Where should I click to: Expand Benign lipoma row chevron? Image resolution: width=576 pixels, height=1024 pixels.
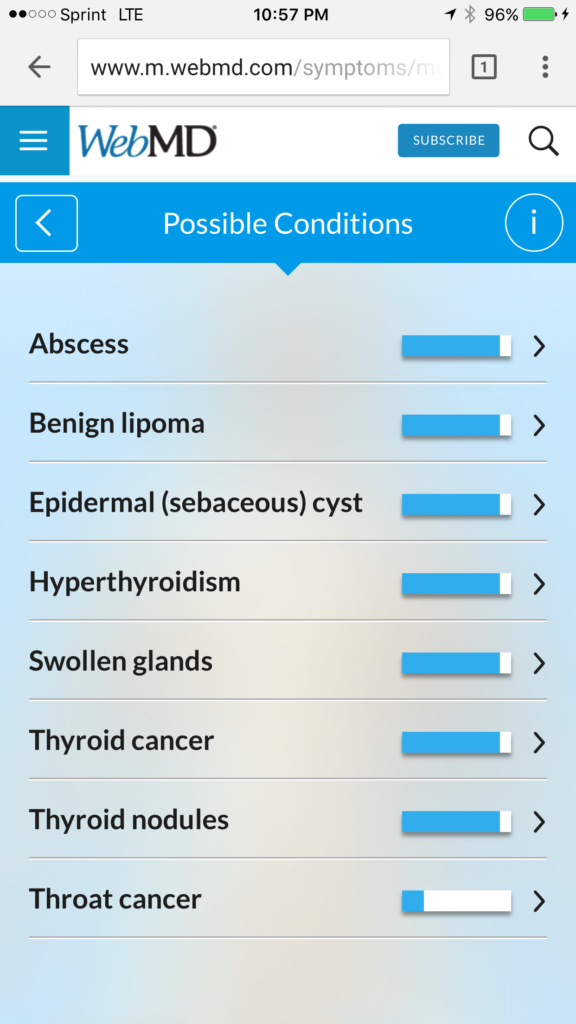539,426
